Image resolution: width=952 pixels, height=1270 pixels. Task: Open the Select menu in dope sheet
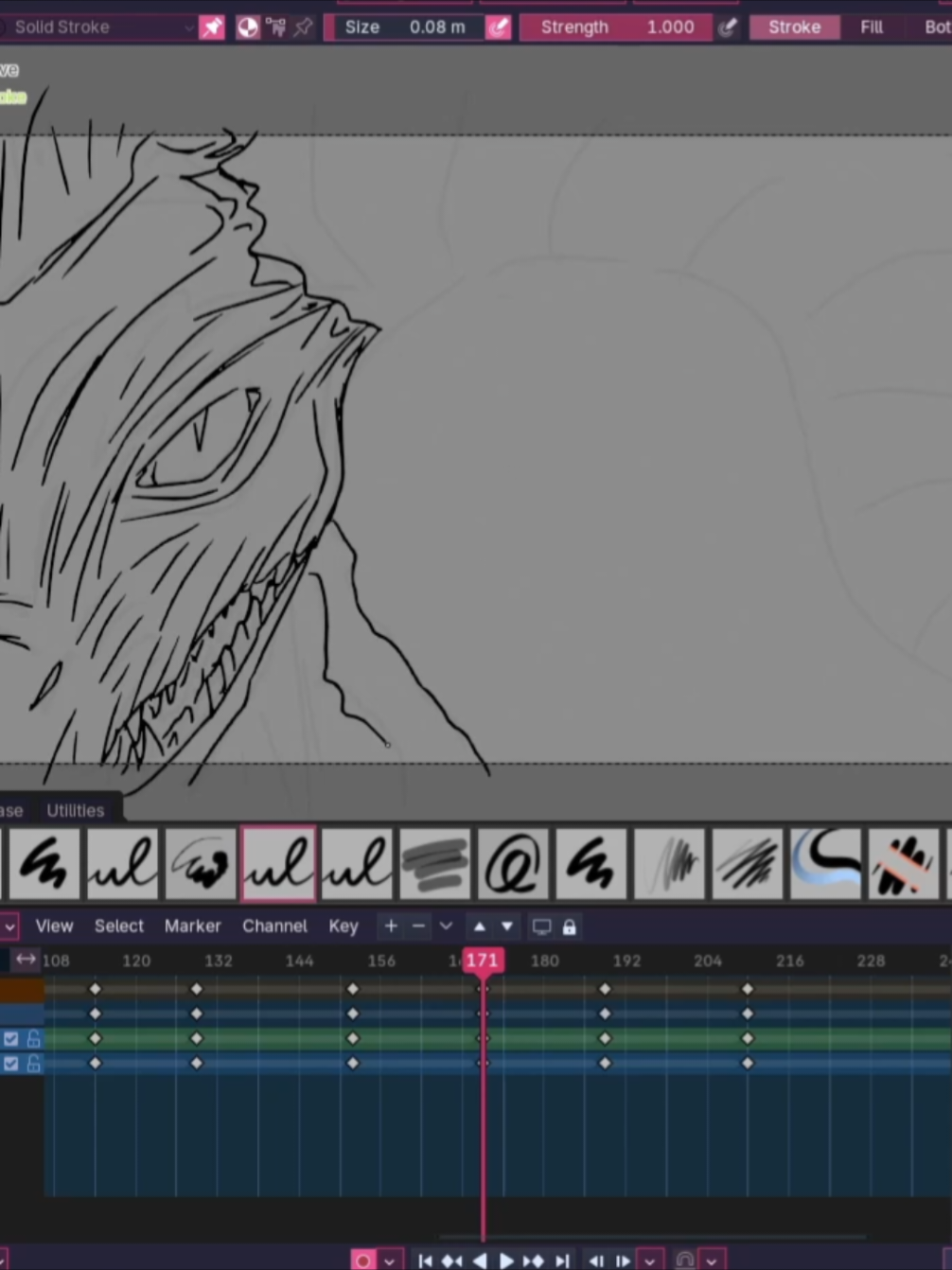pyautogui.click(x=119, y=926)
